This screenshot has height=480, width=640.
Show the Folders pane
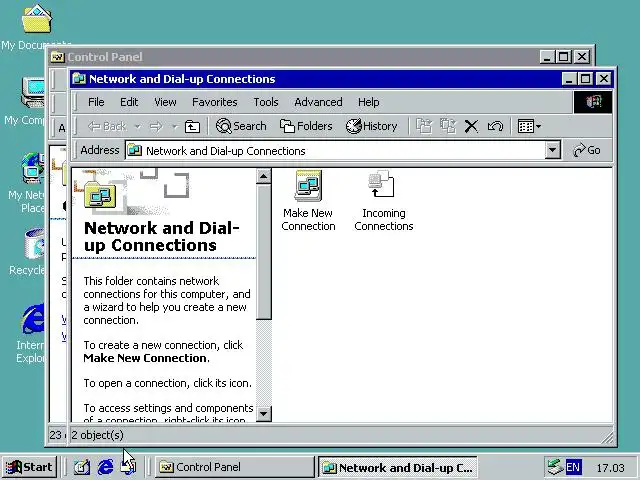[306, 127]
